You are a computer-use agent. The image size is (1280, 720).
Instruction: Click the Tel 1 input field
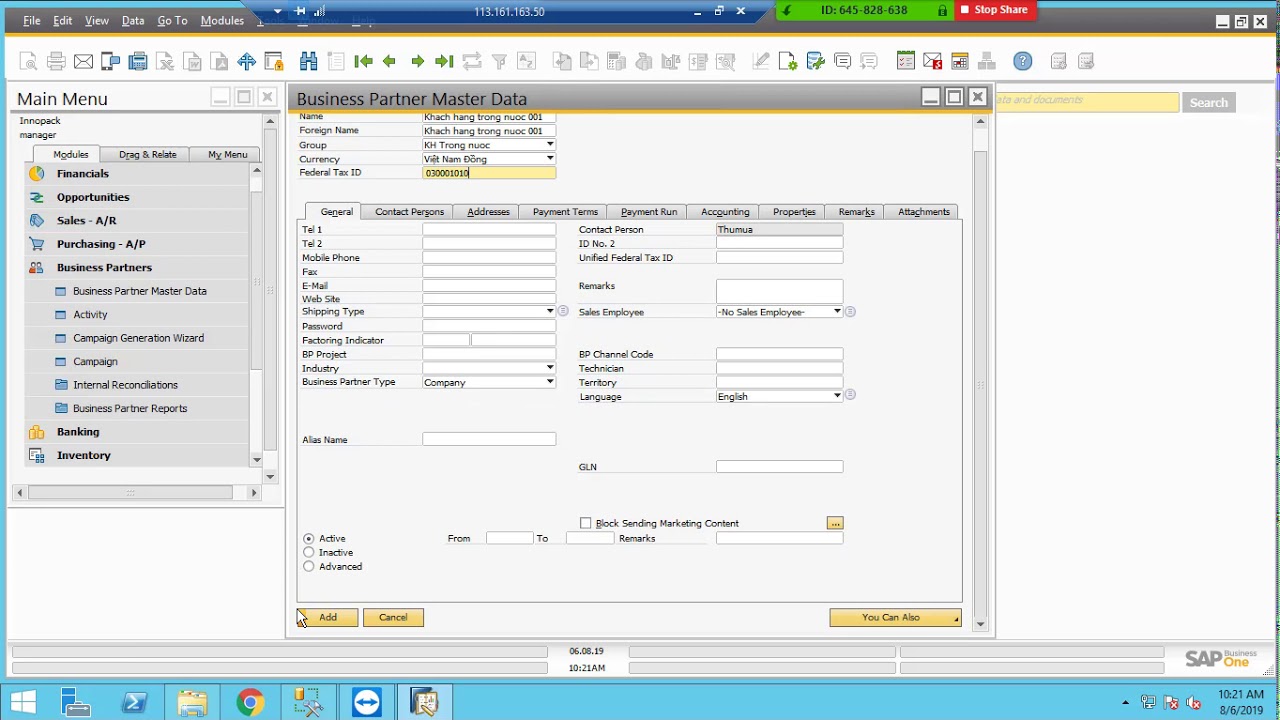pos(489,229)
